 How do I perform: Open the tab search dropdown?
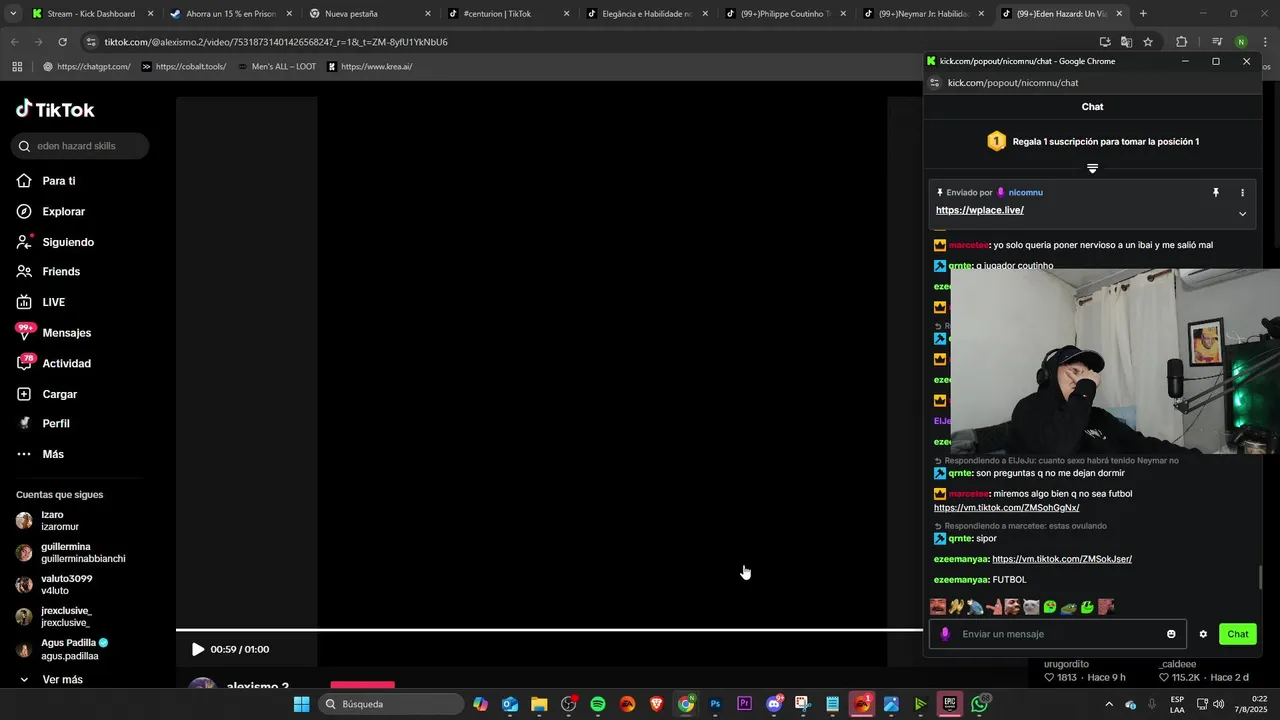pos(12,14)
